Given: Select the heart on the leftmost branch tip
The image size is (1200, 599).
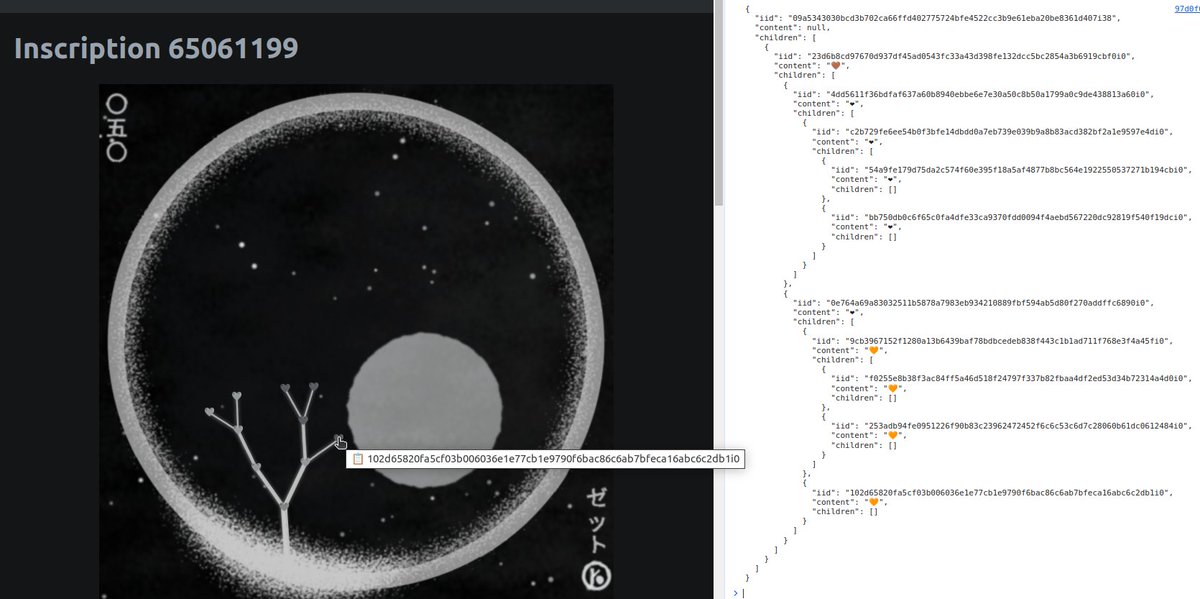Looking at the screenshot, I should tap(210, 411).
